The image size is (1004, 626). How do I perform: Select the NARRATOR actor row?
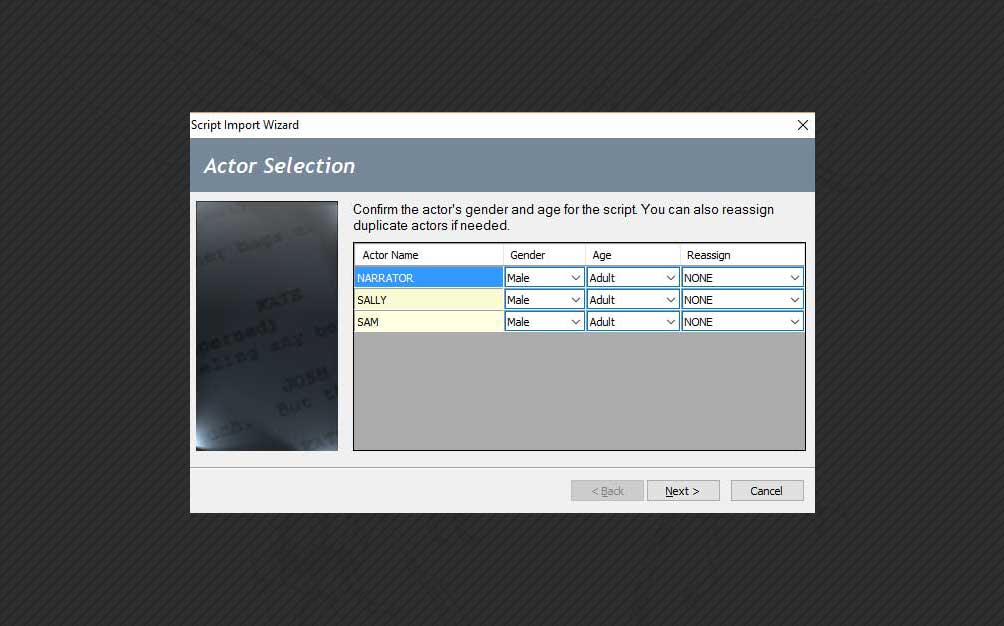428,277
